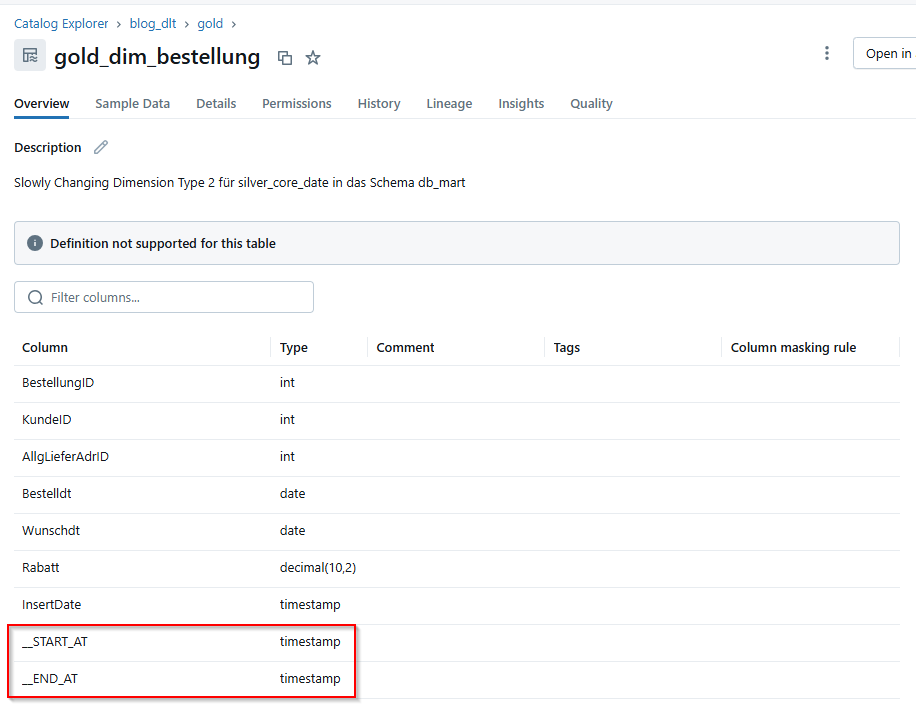Edit the description with pencil icon
The image size is (916, 706).
click(x=100, y=147)
